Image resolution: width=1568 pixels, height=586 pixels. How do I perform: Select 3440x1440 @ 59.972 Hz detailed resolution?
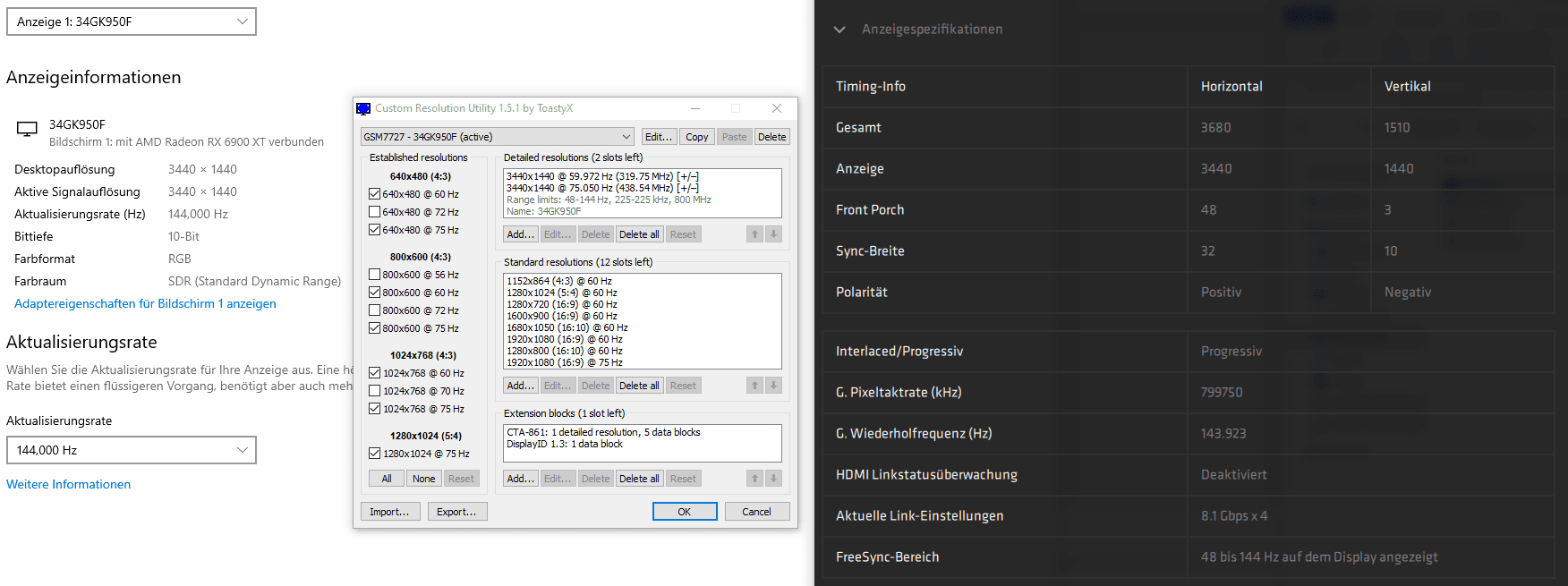[602, 176]
